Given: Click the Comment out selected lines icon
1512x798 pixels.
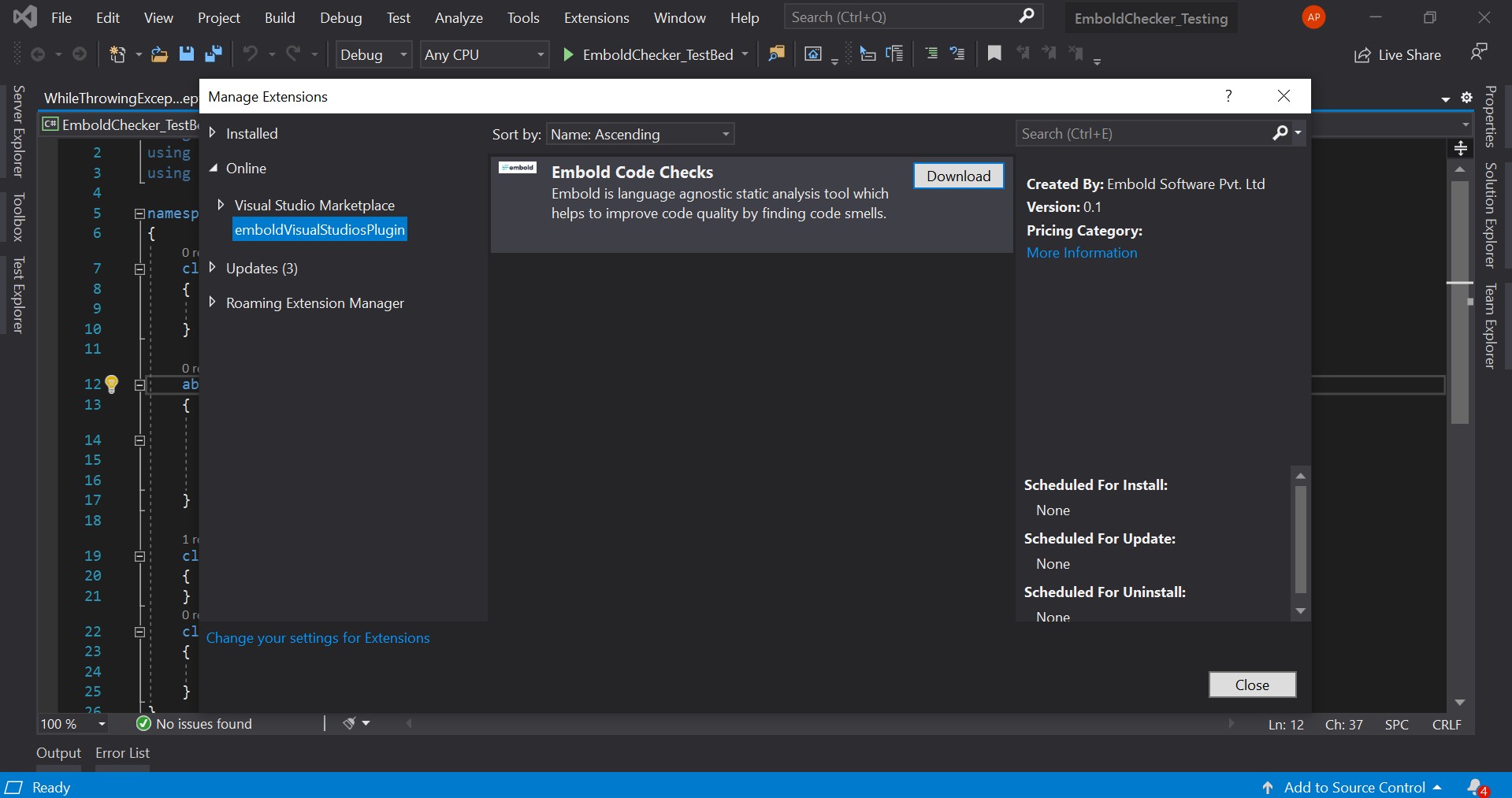Looking at the screenshot, I should (931, 54).
